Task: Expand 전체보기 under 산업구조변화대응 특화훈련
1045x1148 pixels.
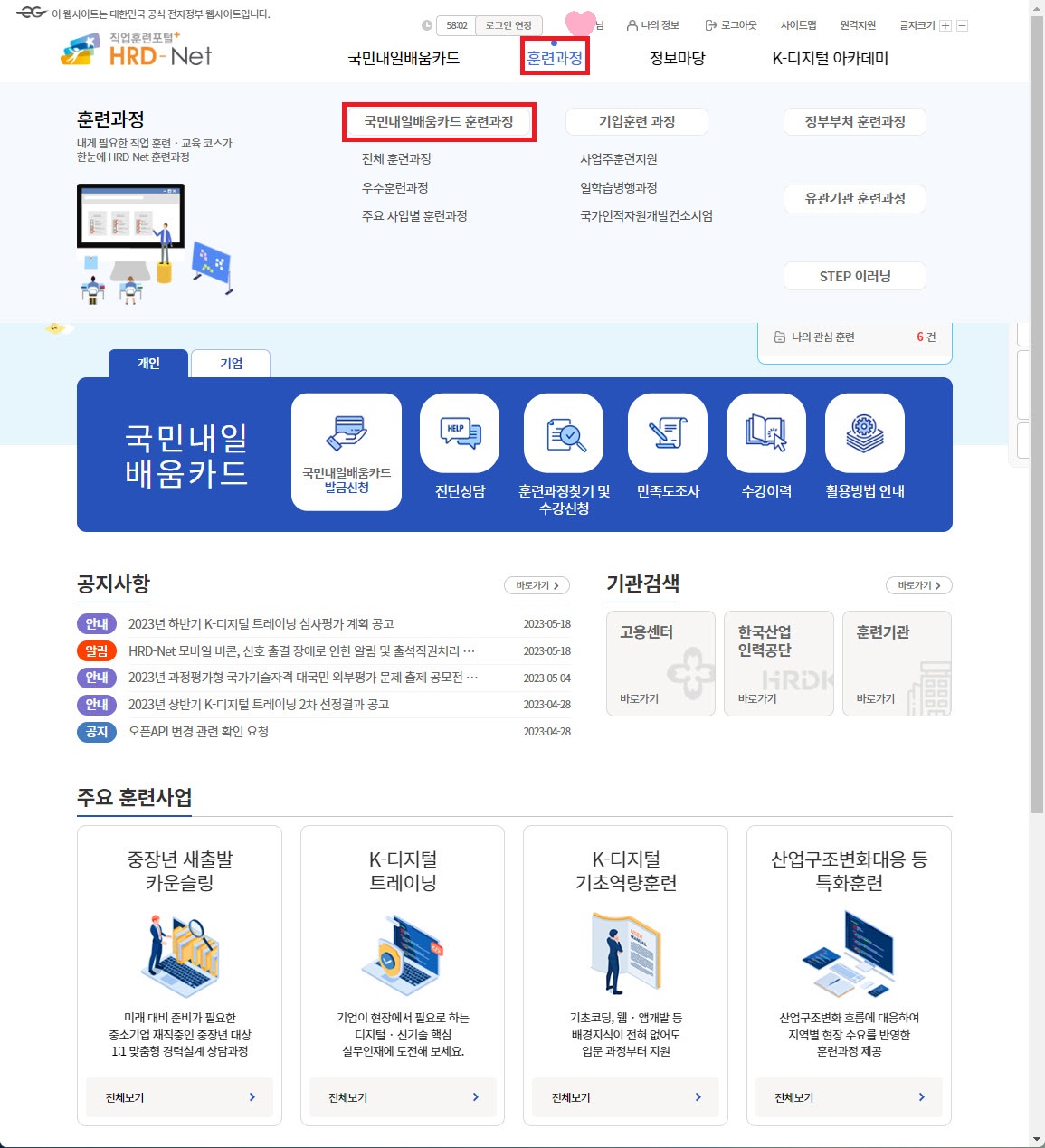Action: [849, 1097]
